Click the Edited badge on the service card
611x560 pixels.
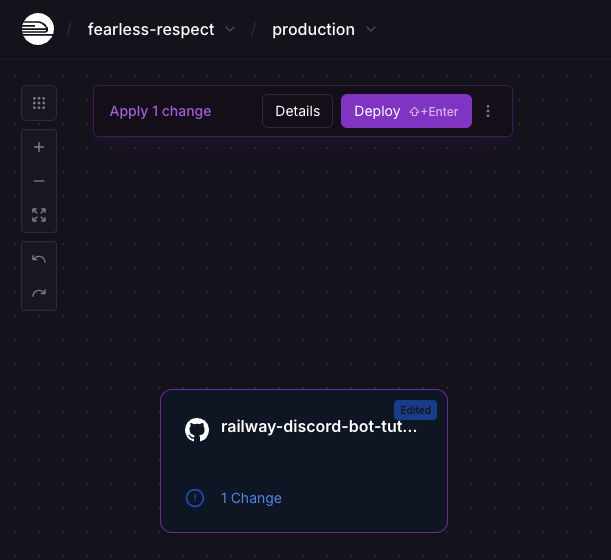pyautogui.click(x=416, y=410)
